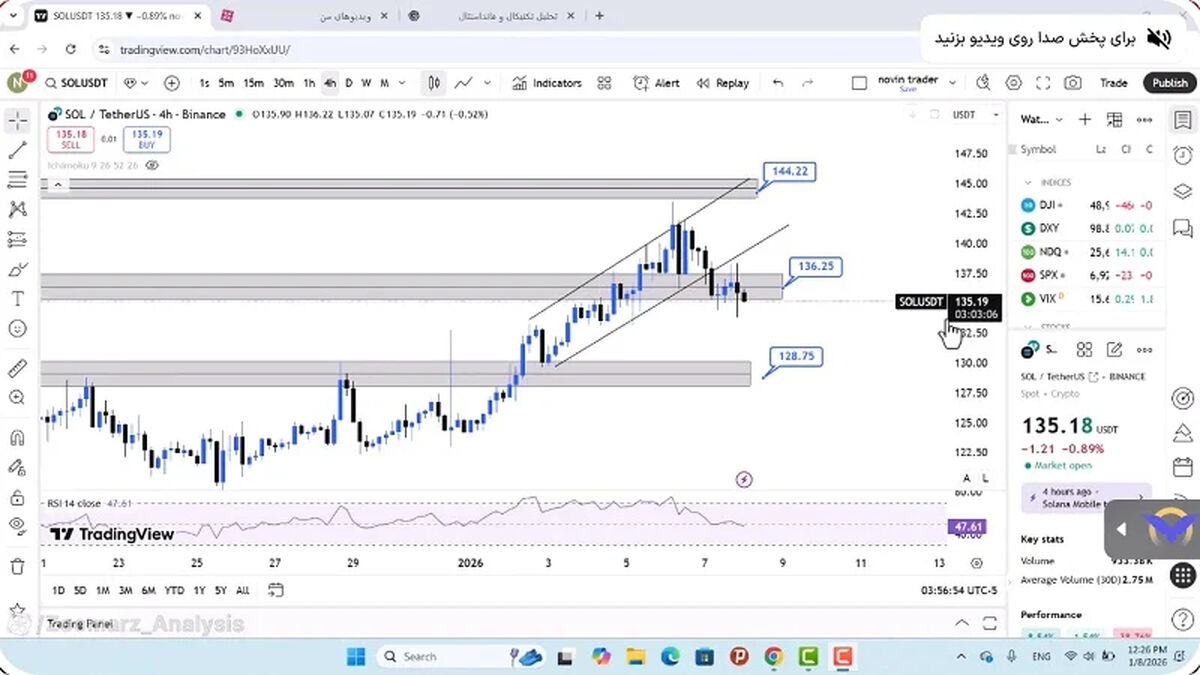Open the emoji icons tool
Screen dimensions: 1200x675
coord(17,328)
